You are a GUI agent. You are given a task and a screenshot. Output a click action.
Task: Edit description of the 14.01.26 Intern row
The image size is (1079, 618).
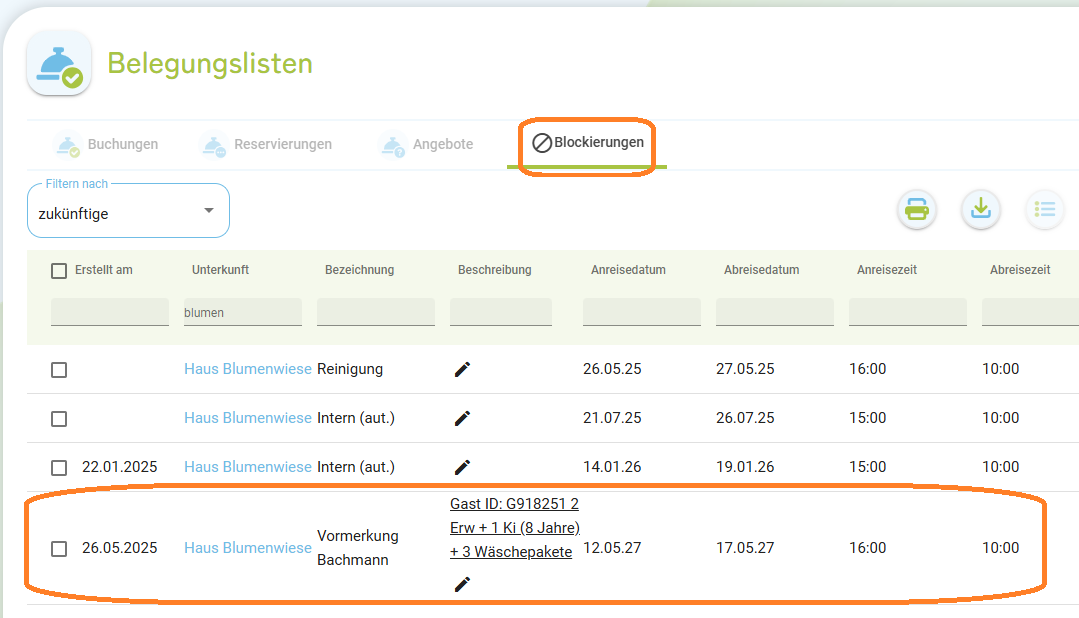click(462, 467)
